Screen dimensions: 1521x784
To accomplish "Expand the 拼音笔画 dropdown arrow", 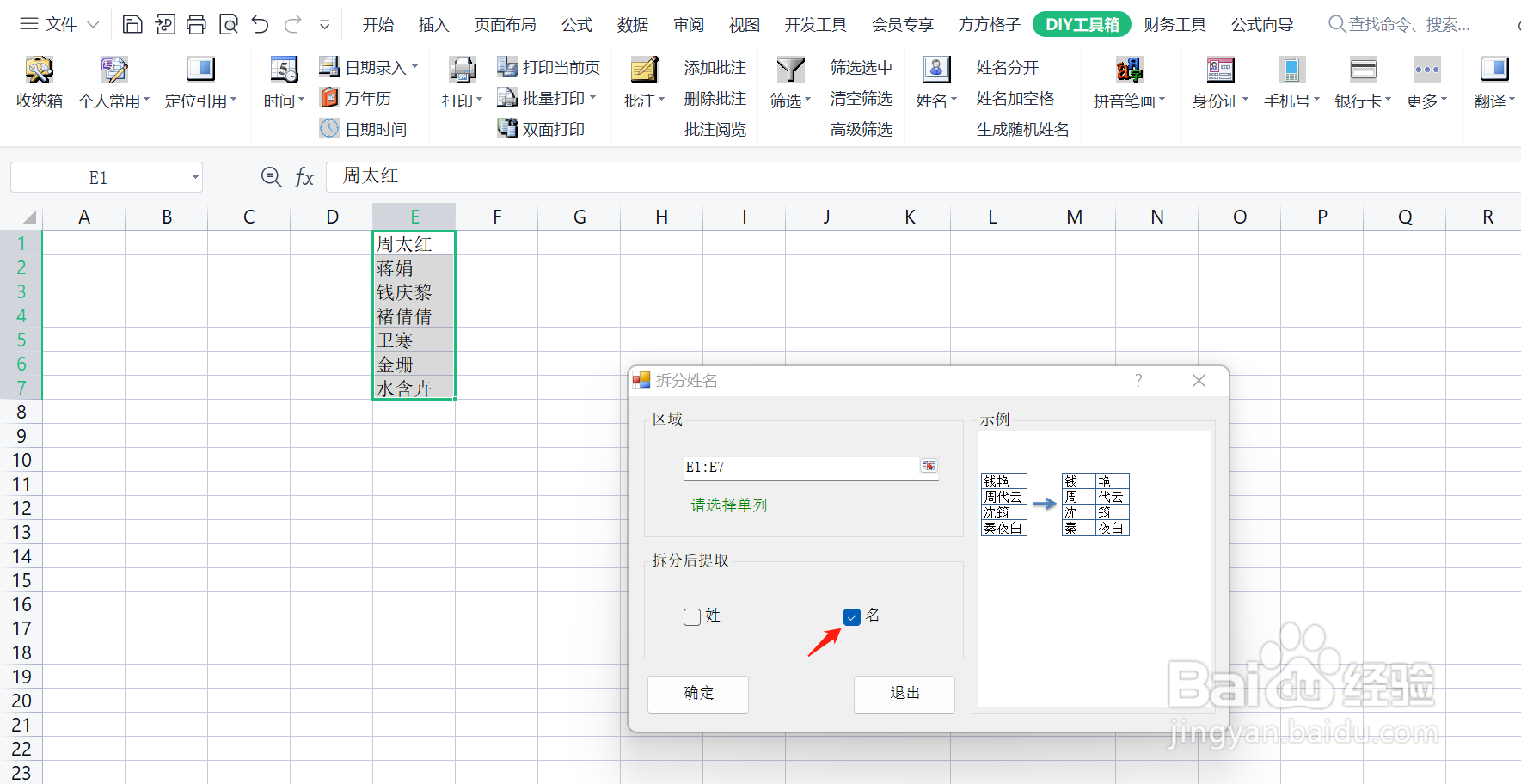I will (1162, 100).
